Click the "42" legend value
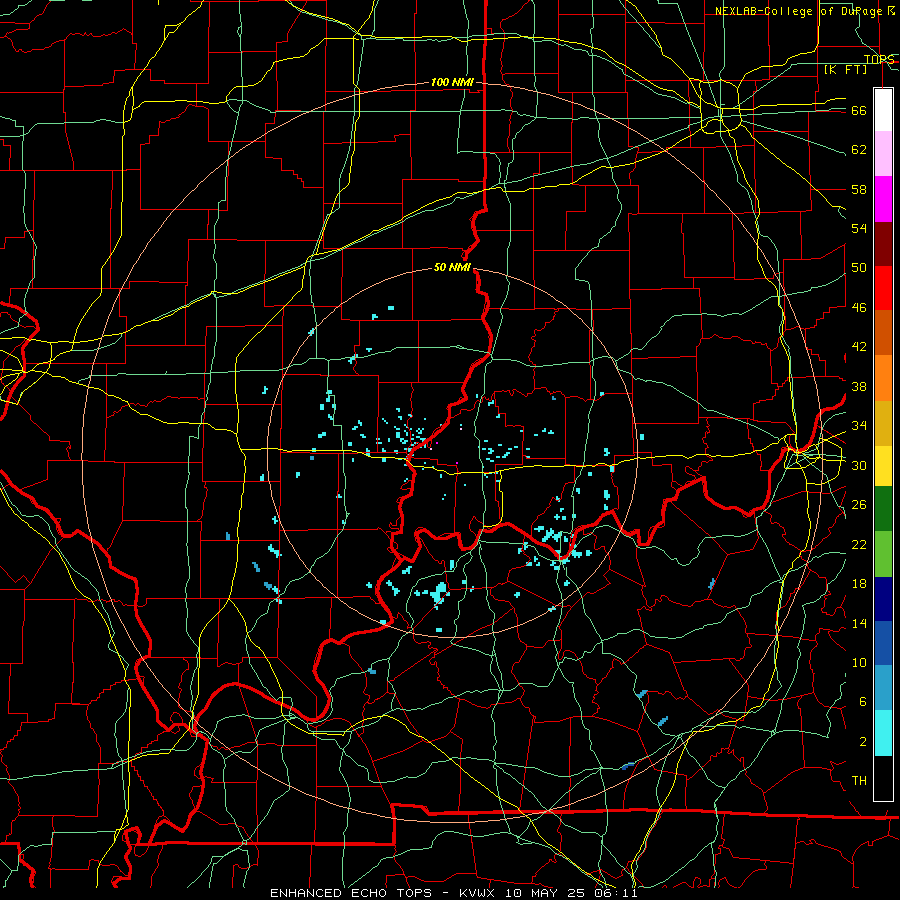 (859, 347)
